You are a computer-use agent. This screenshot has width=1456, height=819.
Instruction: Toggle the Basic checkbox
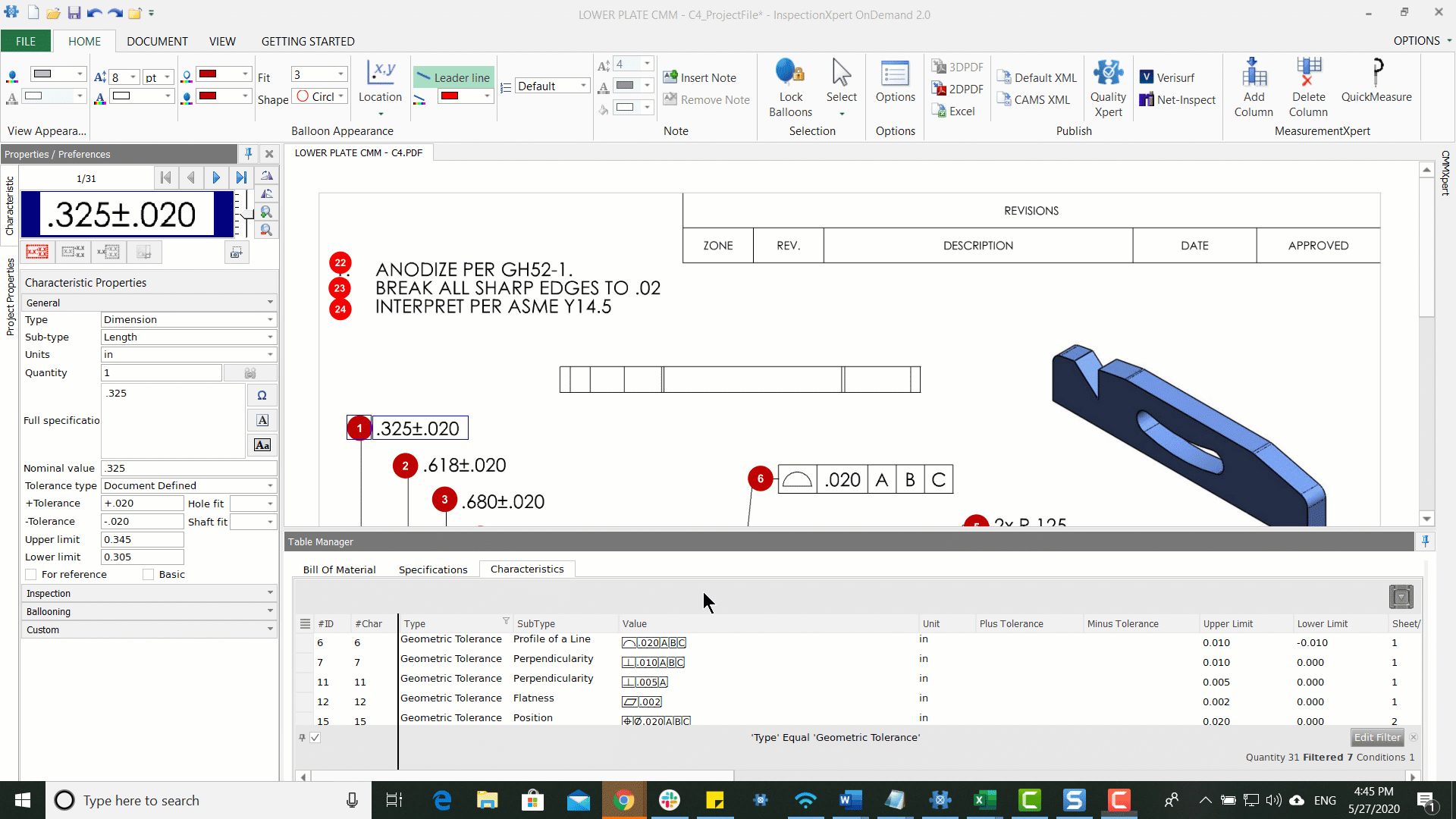(x=148, y=574)
